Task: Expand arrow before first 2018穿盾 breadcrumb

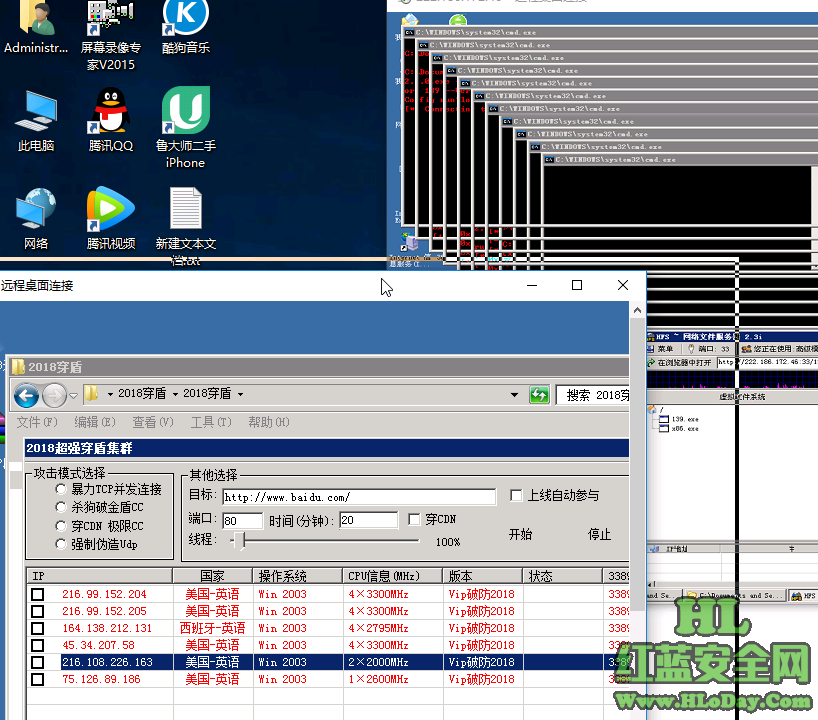Action: point(110,394)
